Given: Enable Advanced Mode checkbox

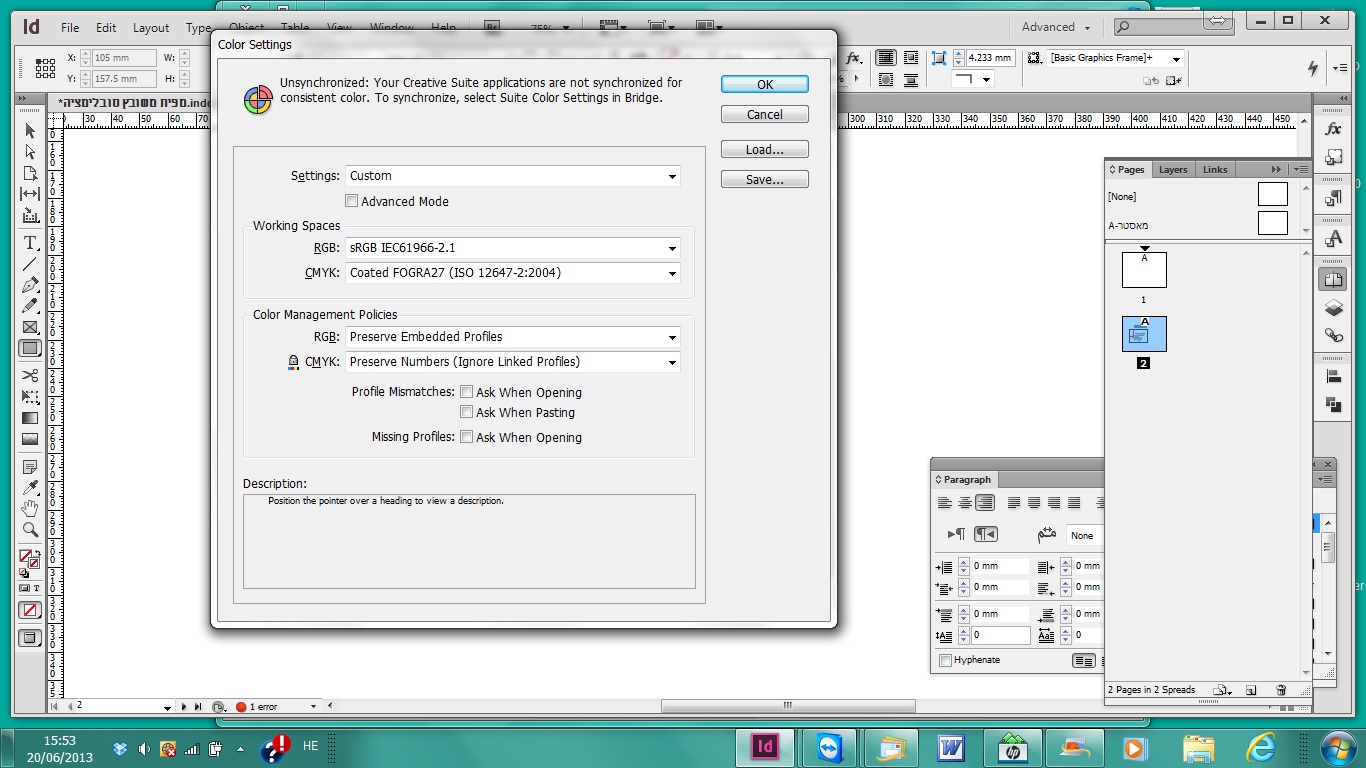Looking at the screenshot, I should point(351,201).
